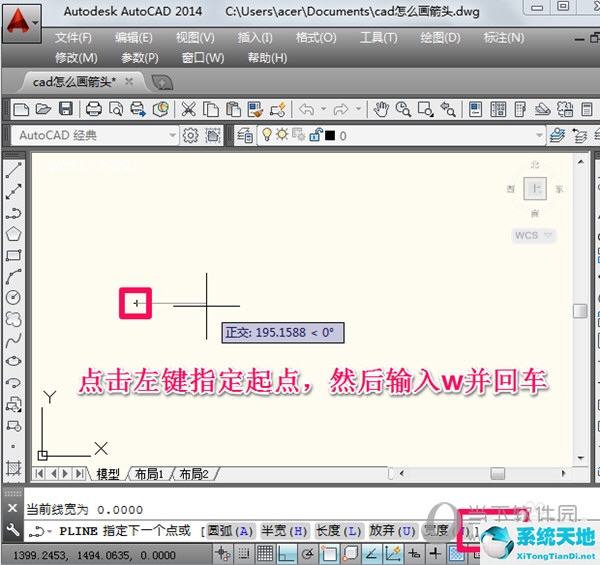600x565 pixels.
Task: Open the application menu red A button
Action: pyautogui.click(x=22, y=23)
